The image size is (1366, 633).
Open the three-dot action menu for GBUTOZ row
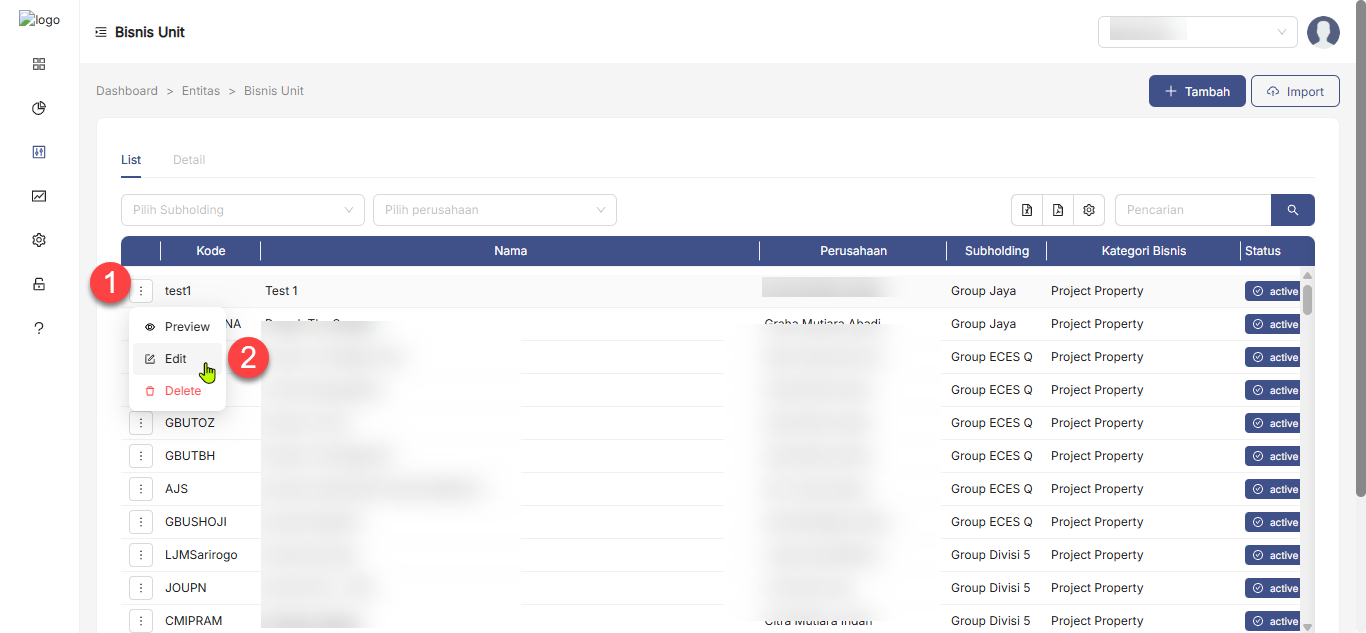(141, 423)
